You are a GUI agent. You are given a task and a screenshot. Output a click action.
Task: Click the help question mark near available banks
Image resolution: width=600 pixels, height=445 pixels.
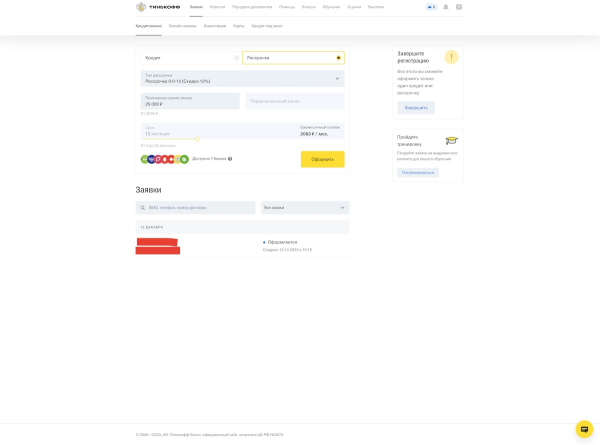click(230, 159)
